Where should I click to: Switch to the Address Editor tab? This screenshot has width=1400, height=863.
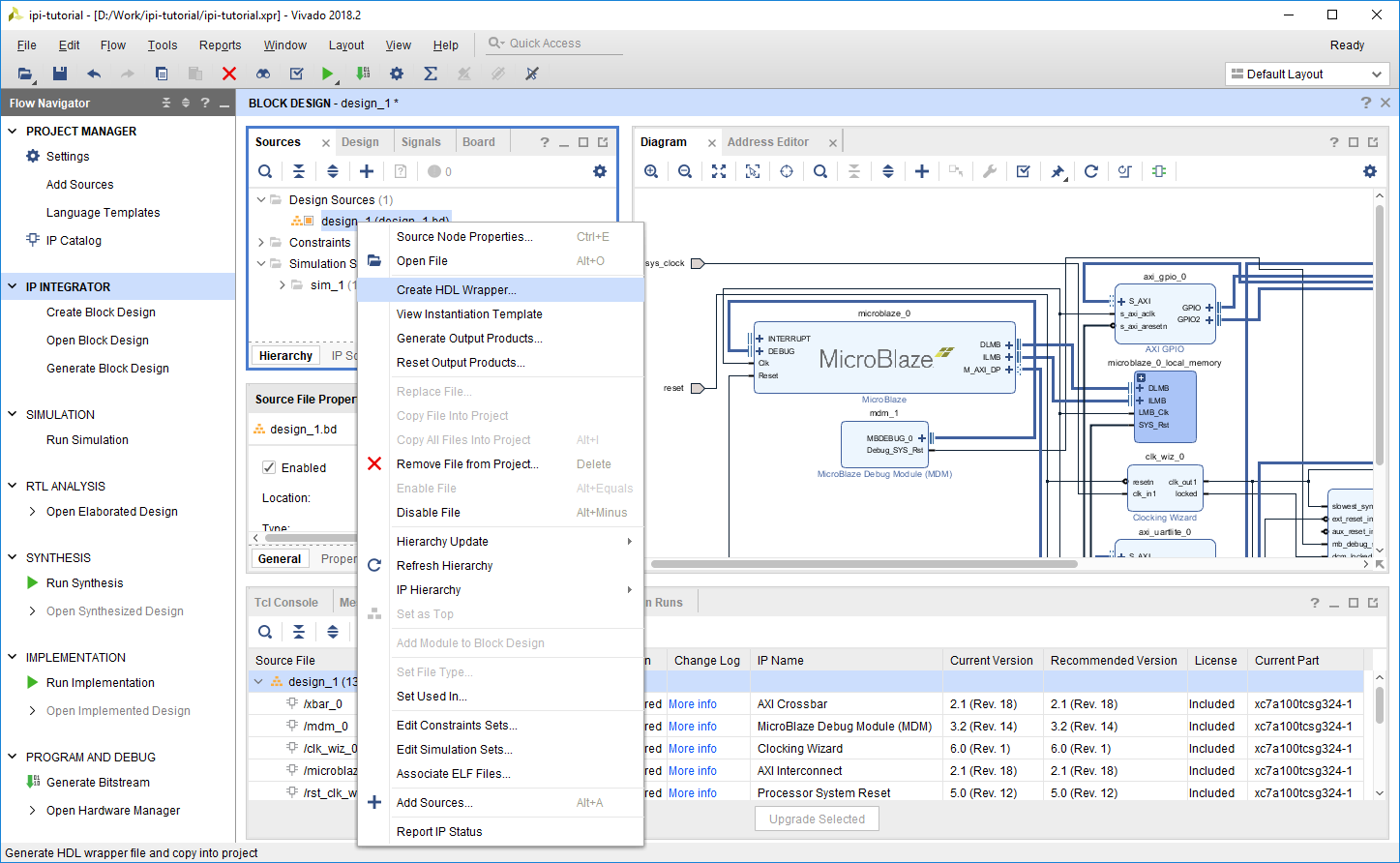[768, 142]
